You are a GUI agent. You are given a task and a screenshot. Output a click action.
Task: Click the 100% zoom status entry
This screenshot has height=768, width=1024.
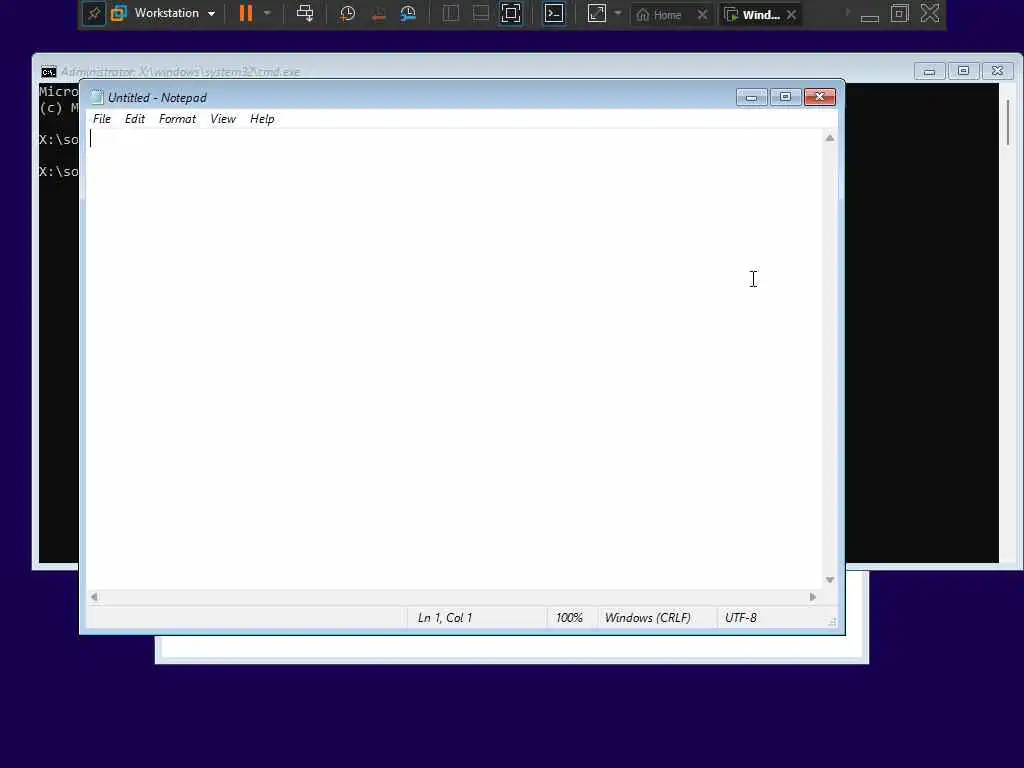point(569,618)
